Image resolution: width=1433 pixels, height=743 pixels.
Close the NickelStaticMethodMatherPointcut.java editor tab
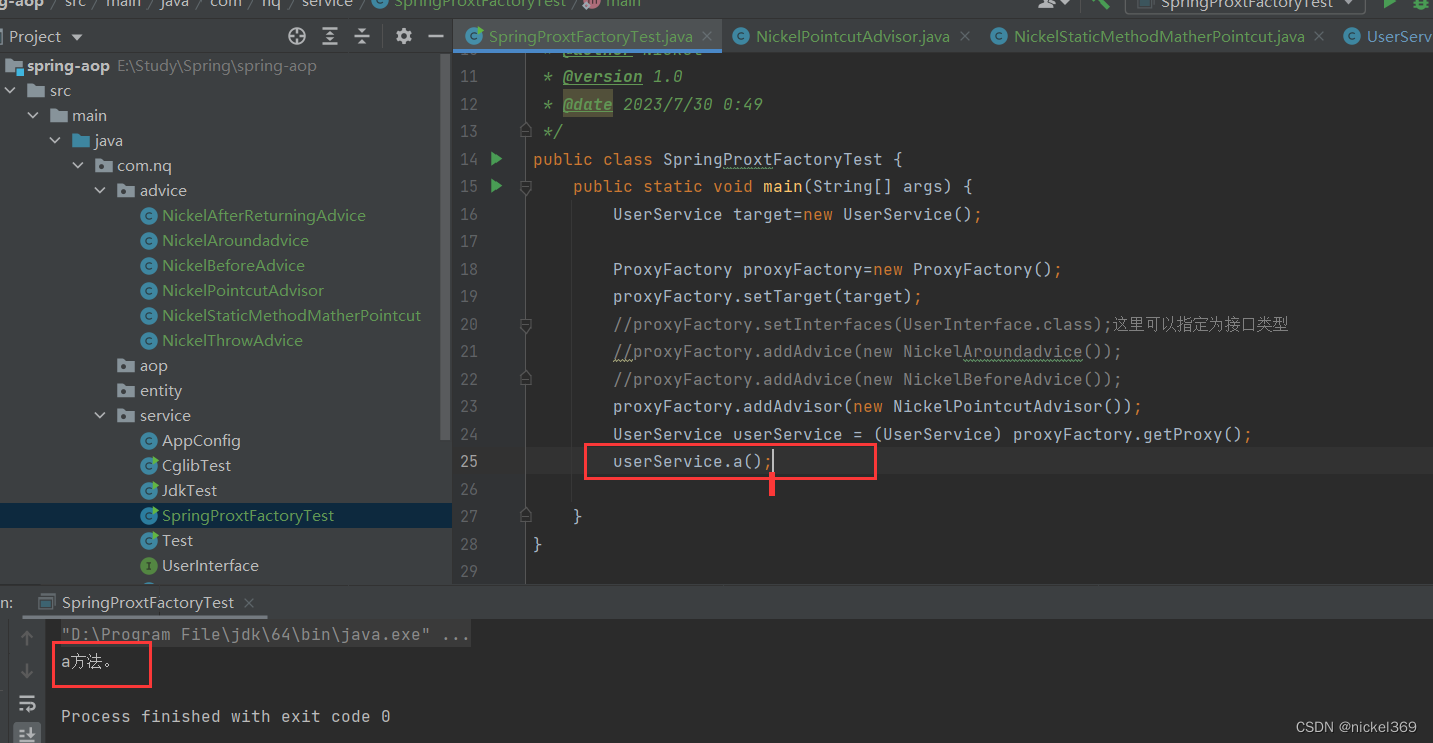(1320, 36)
